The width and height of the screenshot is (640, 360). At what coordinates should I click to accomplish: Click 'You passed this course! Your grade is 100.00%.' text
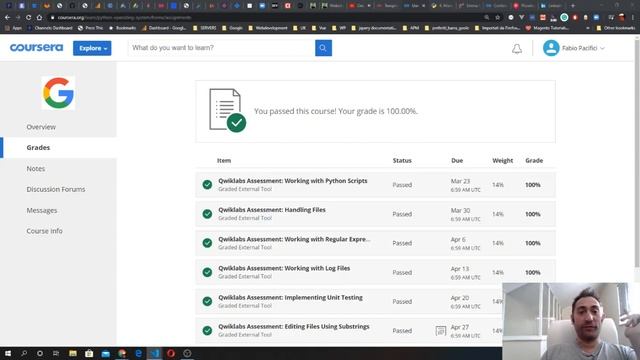click(336, 111)
